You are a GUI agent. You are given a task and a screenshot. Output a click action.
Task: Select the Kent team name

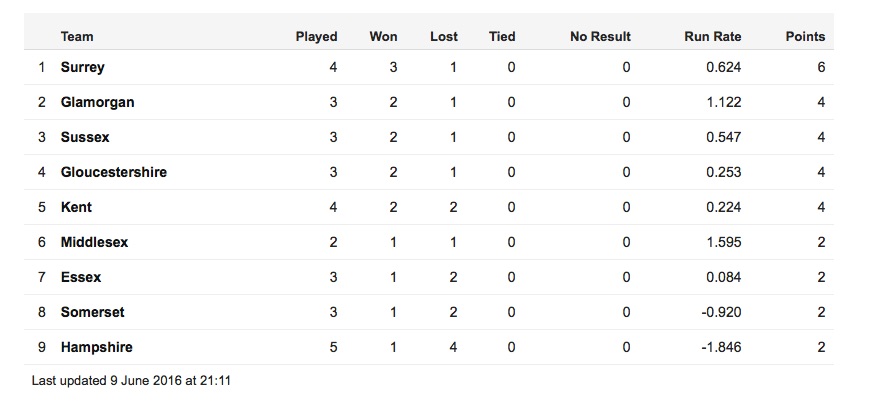pos(76,207)
